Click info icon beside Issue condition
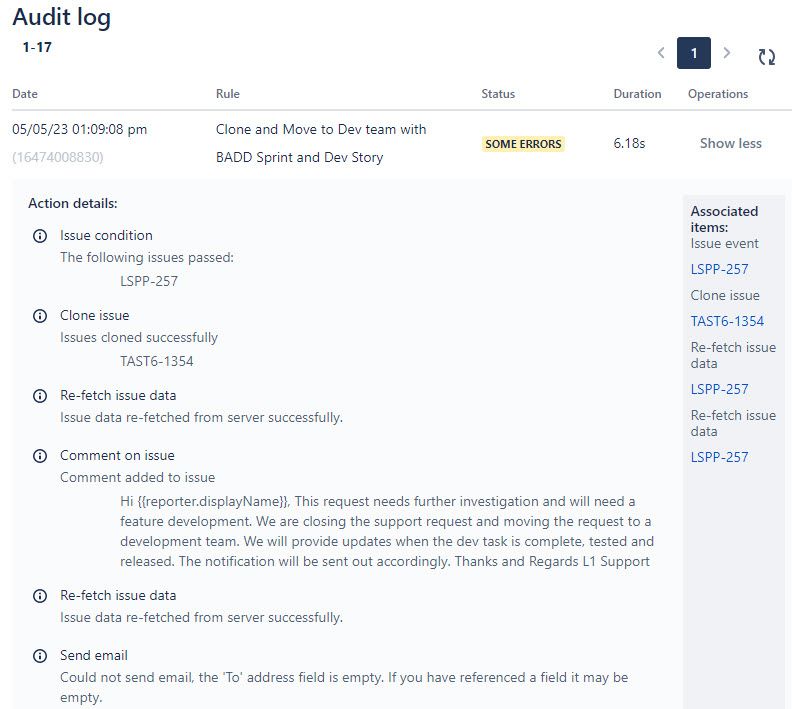The image size is (792, 709). tap(40, 236)
